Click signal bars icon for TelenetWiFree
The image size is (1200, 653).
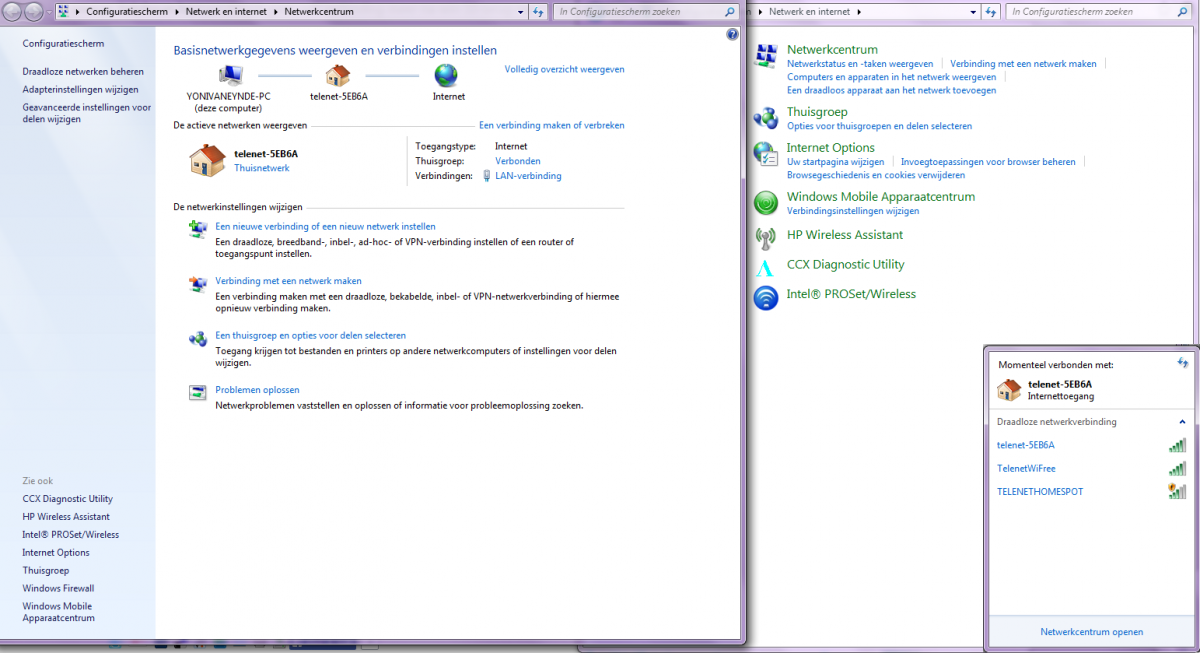tap(1177, 468)
